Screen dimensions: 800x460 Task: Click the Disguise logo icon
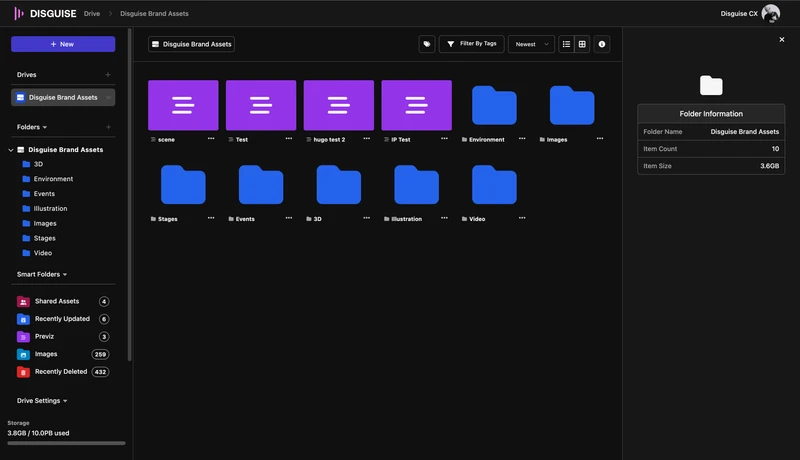tap(19, 14)
